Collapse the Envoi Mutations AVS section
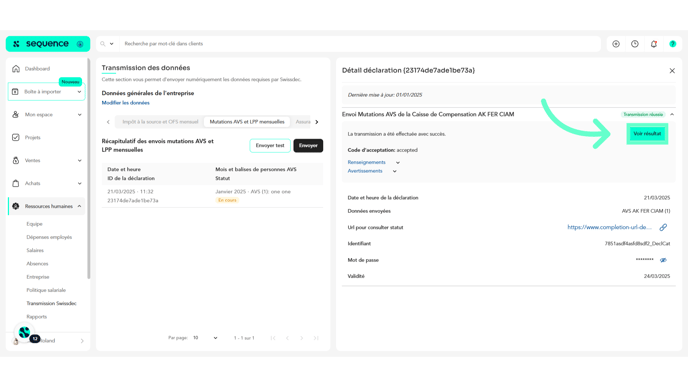 [x=672, y=115]
